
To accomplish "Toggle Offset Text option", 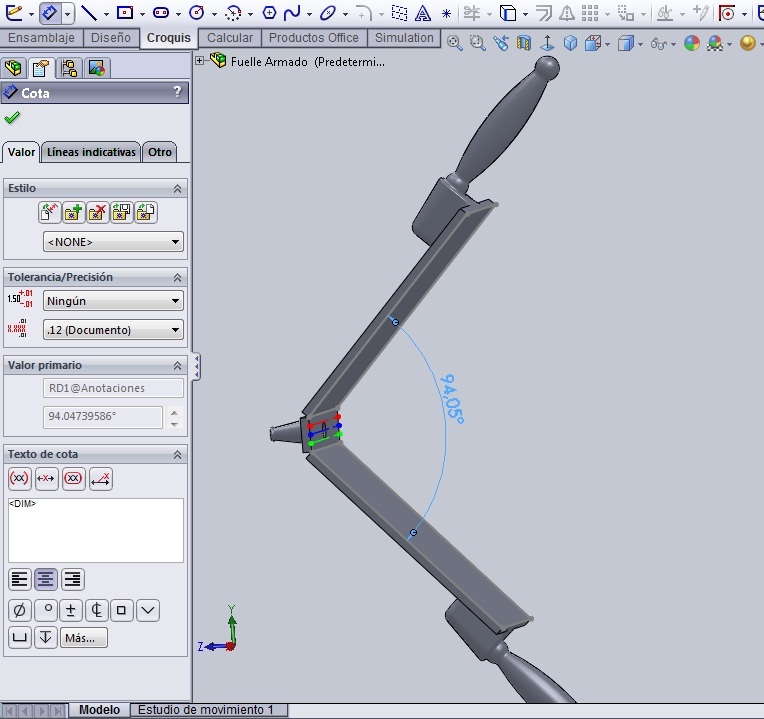I will 101,478.
